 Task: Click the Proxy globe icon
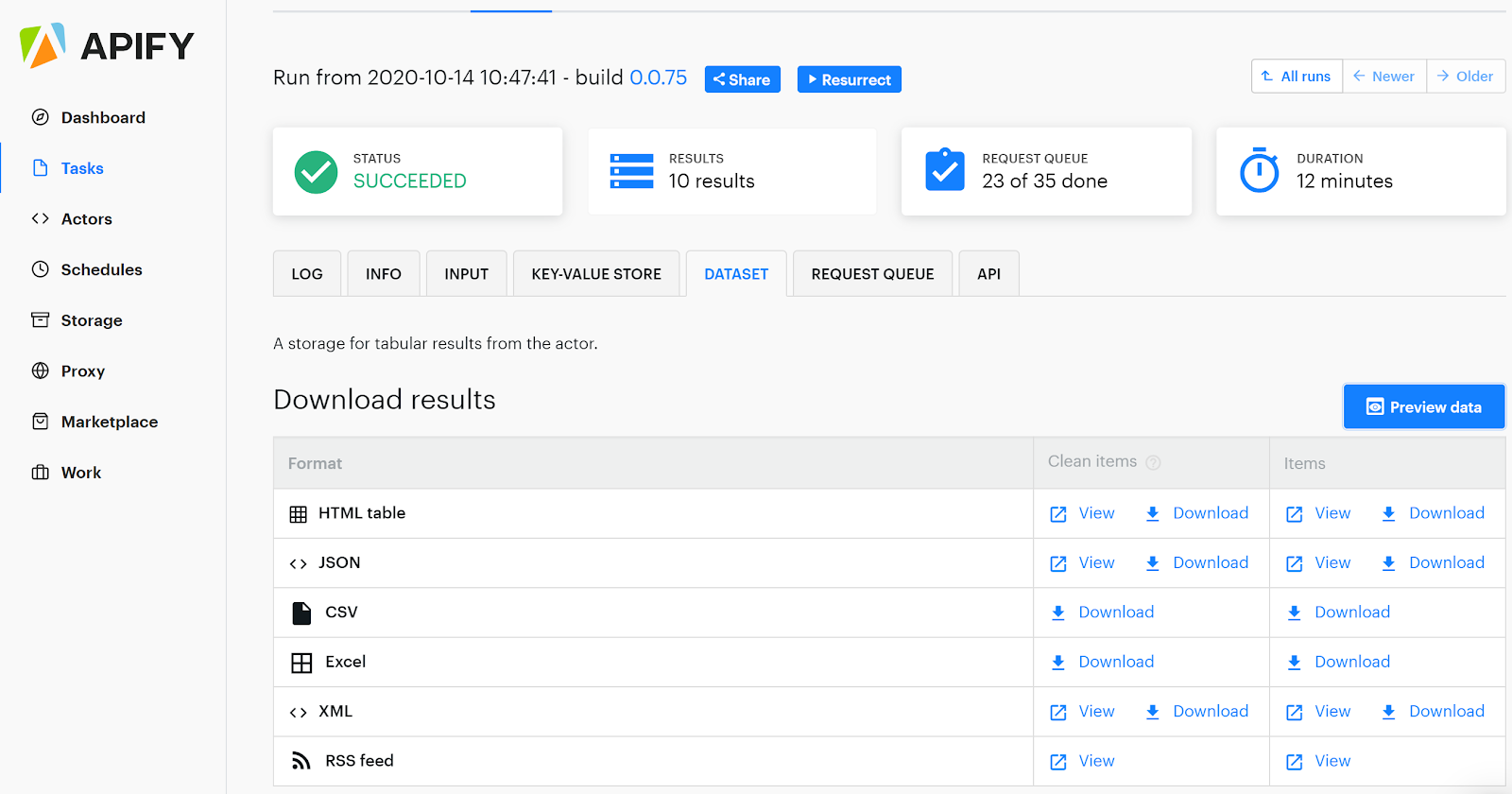[40, 371]
